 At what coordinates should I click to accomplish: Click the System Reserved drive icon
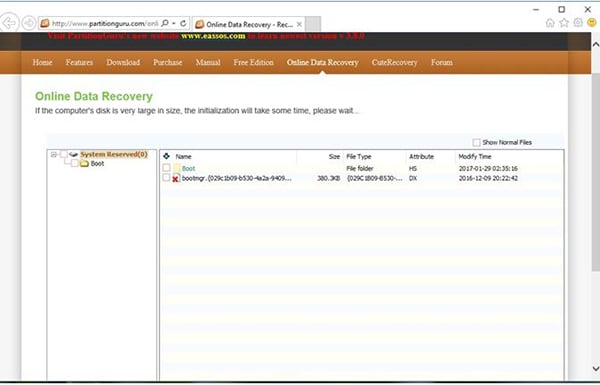point(73,155)
